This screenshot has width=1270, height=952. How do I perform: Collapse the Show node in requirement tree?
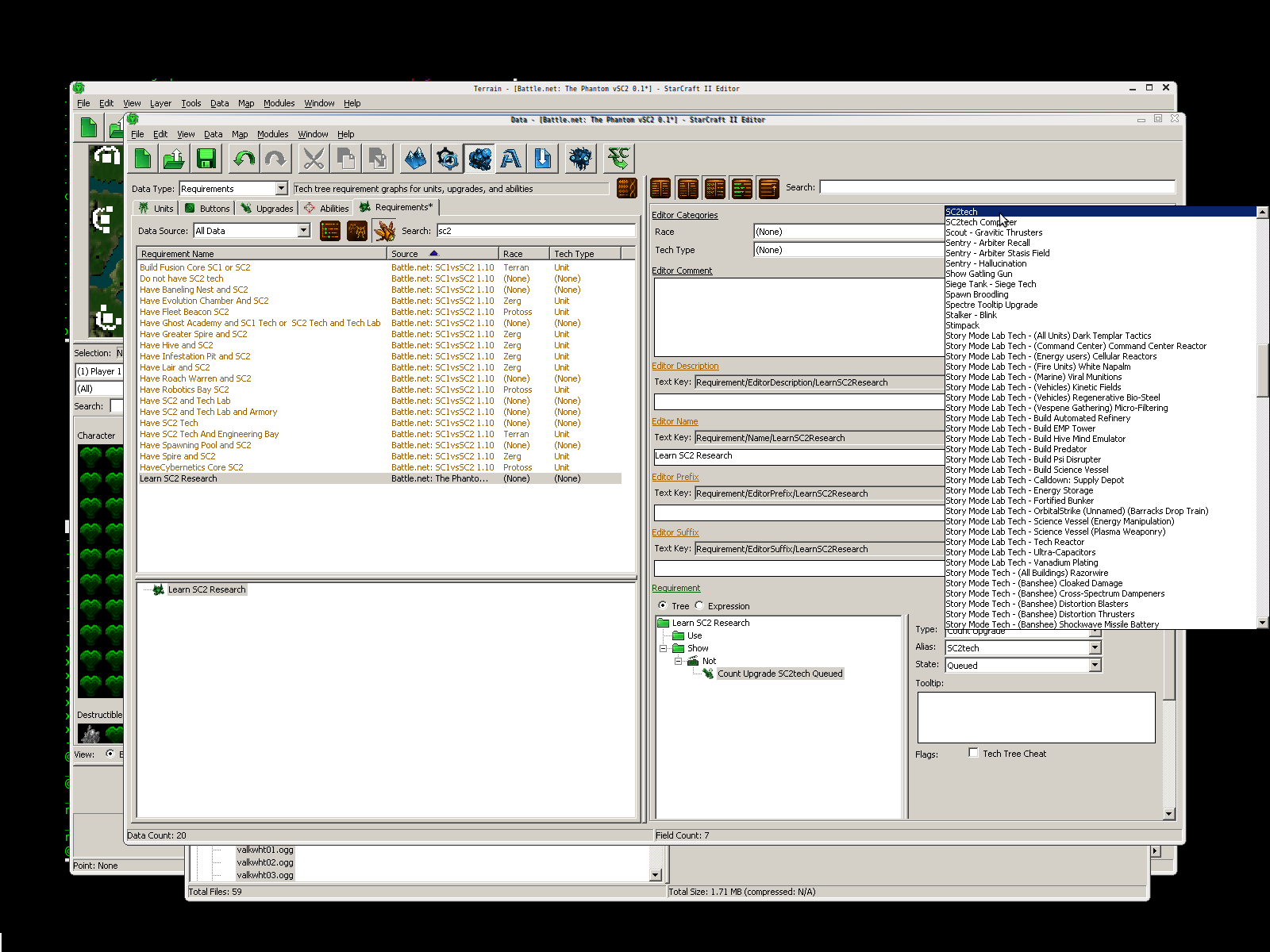pyautogui.click(x=664, y=648)
